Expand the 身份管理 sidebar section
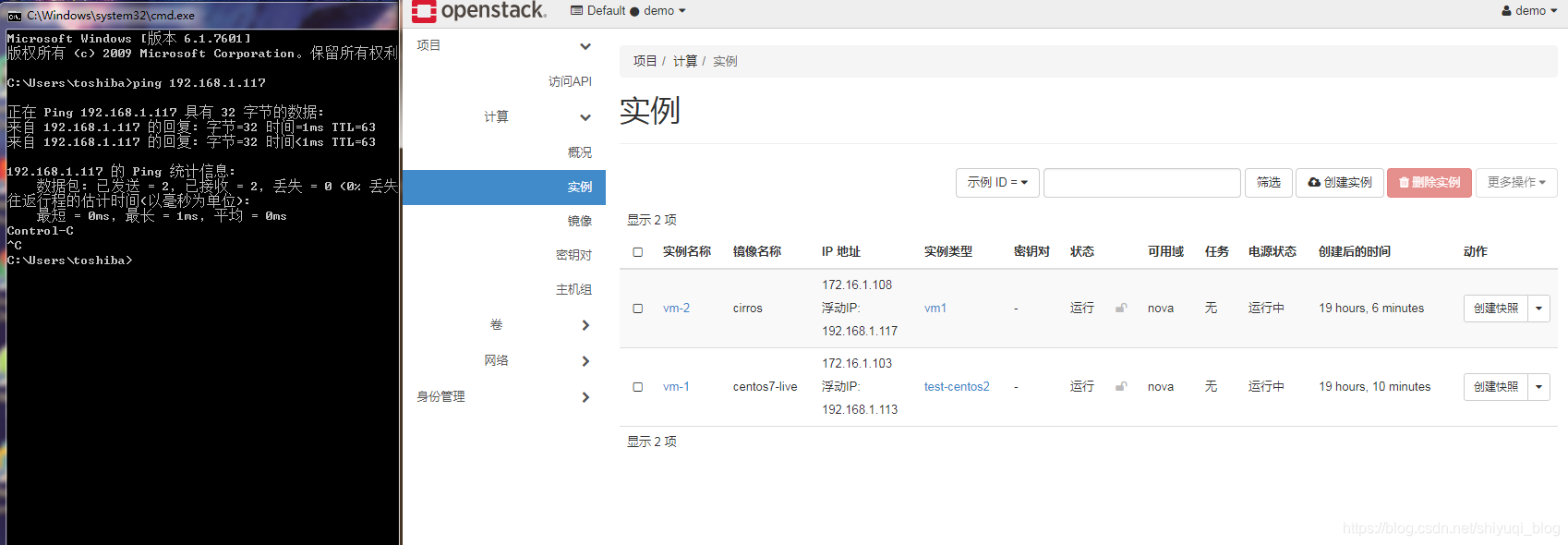 point(504,397)
